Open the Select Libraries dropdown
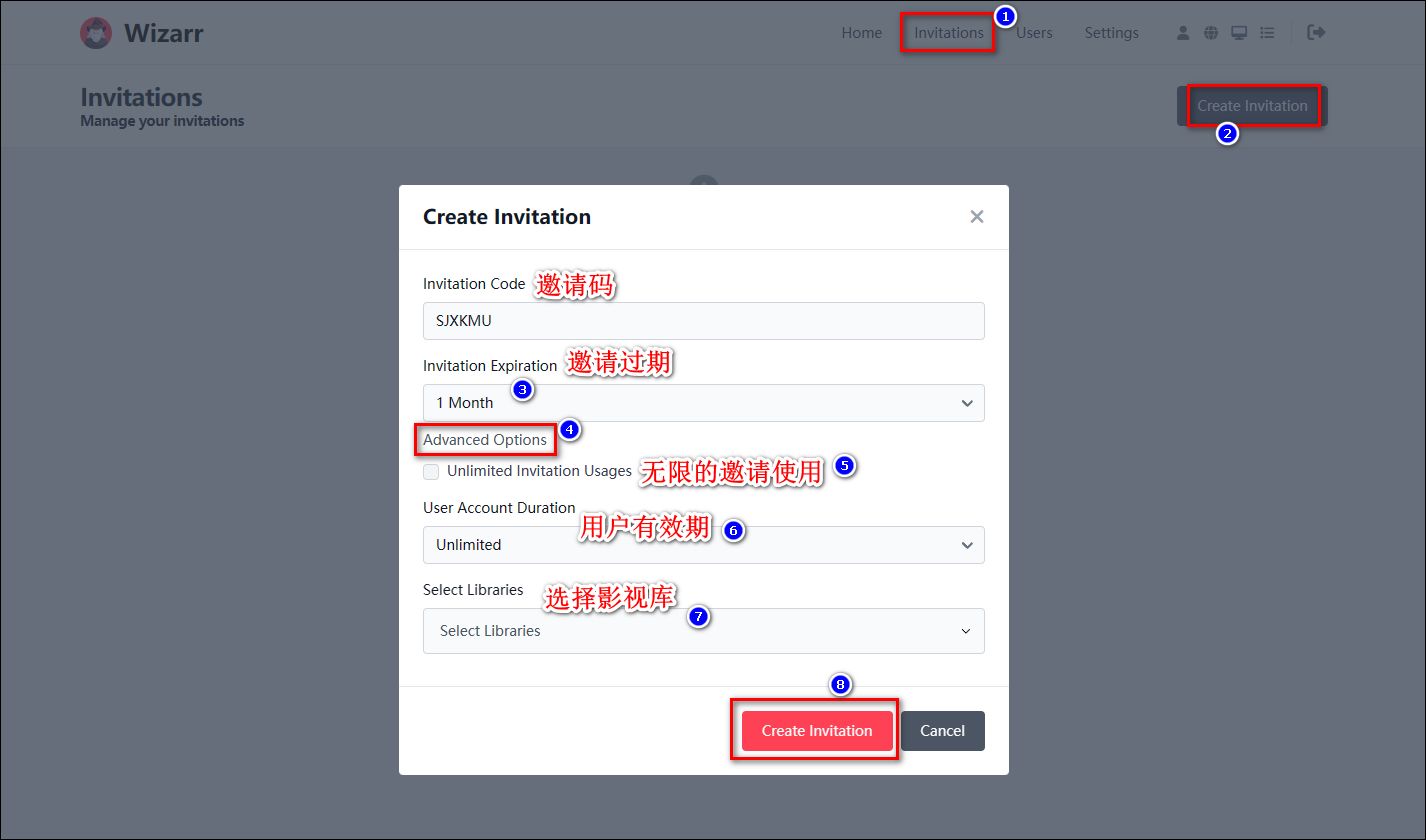The height and width of the screenshot is (840, 1426). 703,631
